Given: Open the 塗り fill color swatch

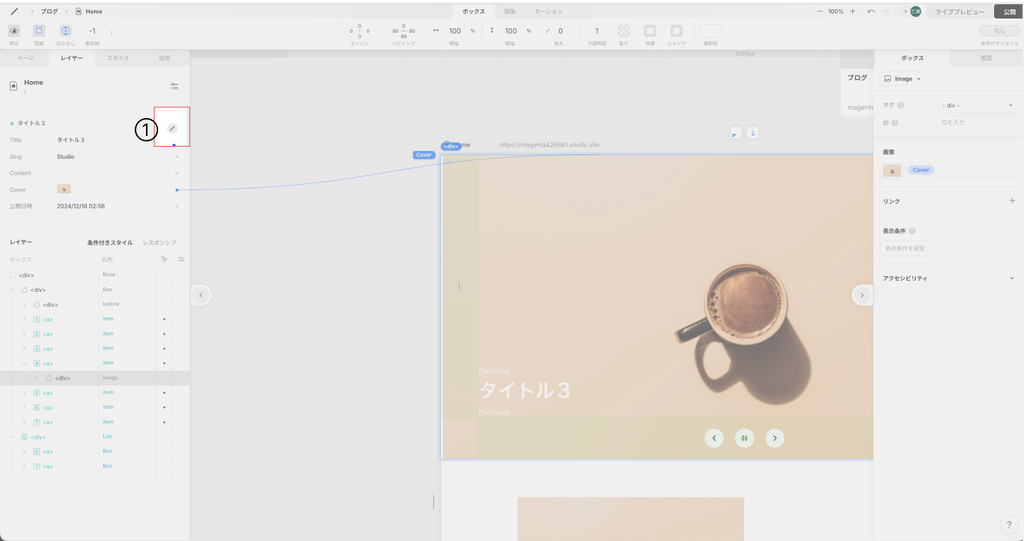Looking at the screenshot, I should point(623,31).
